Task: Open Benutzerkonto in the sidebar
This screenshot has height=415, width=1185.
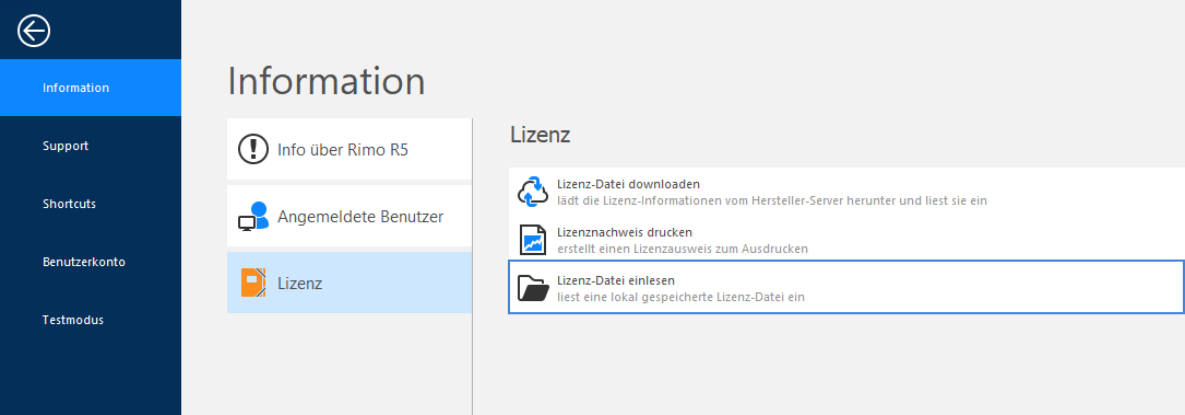Action: point(91,262)
